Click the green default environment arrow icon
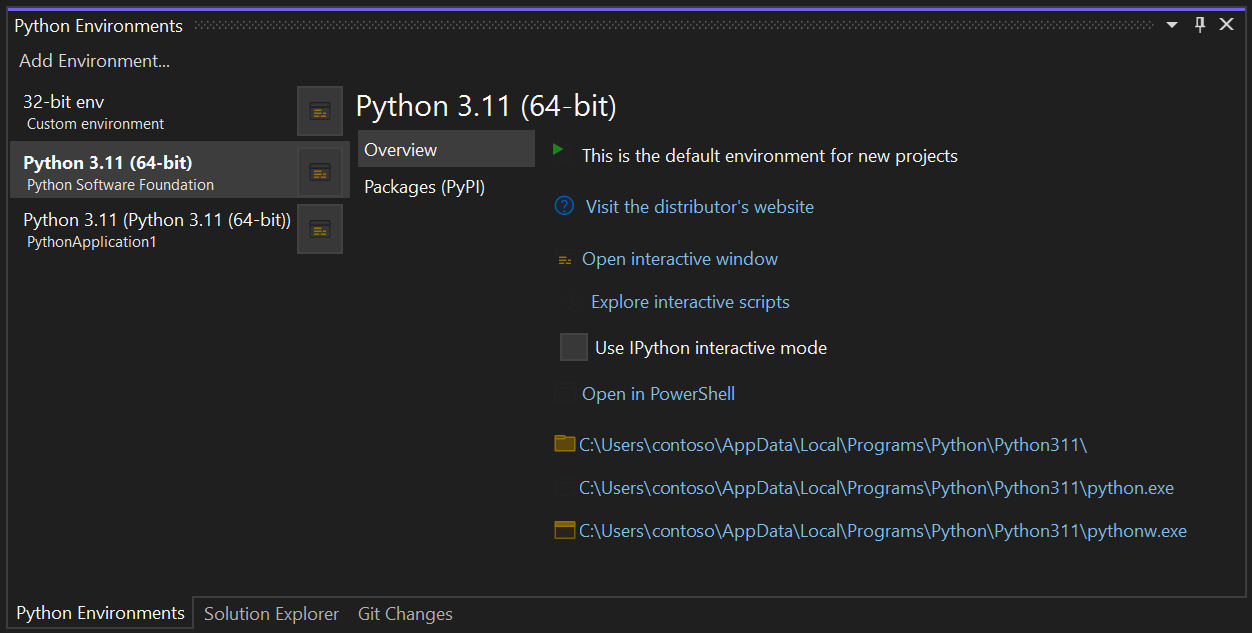 click(558, 149)
